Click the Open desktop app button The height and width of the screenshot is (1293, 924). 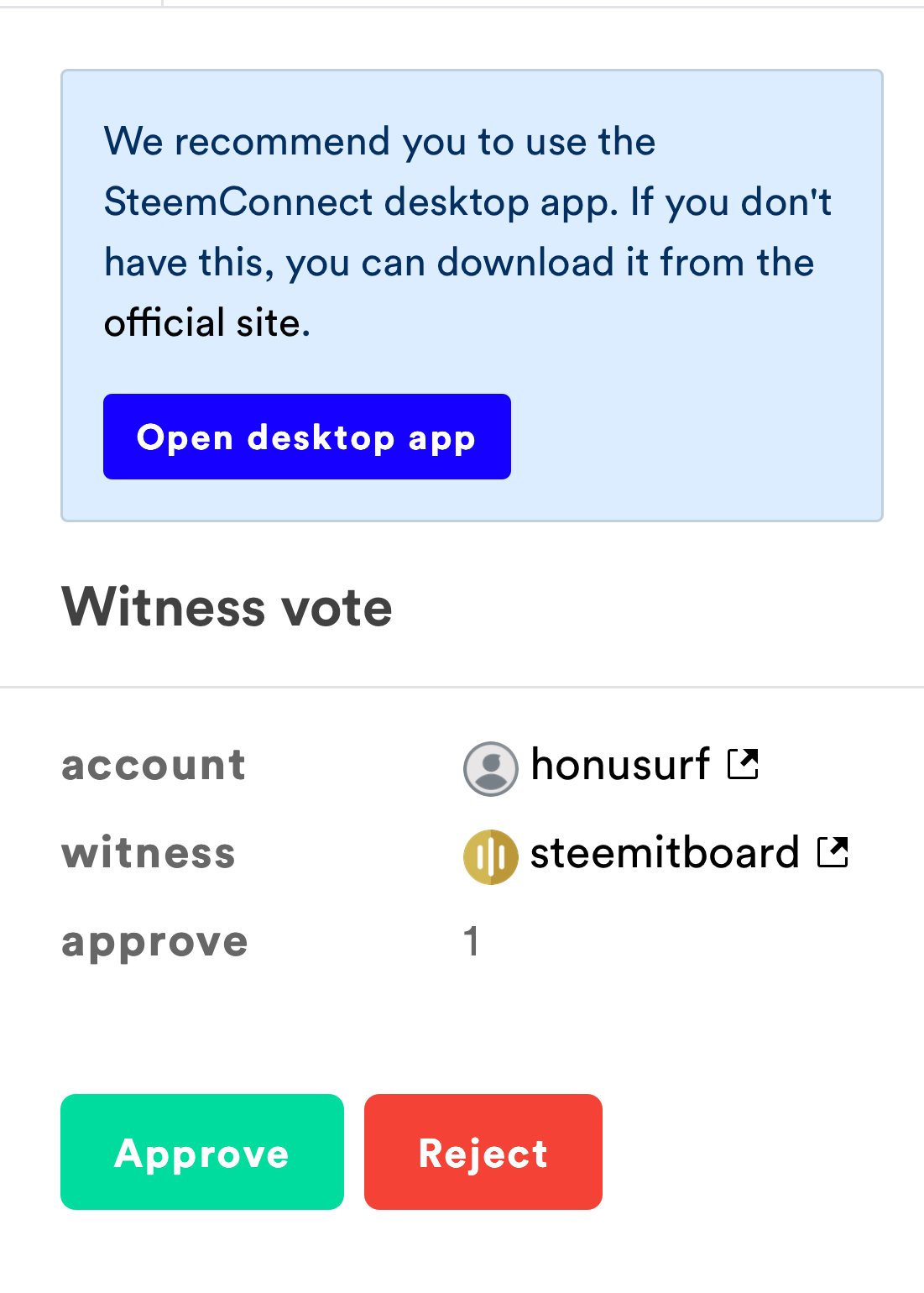(x=306, y=437)
